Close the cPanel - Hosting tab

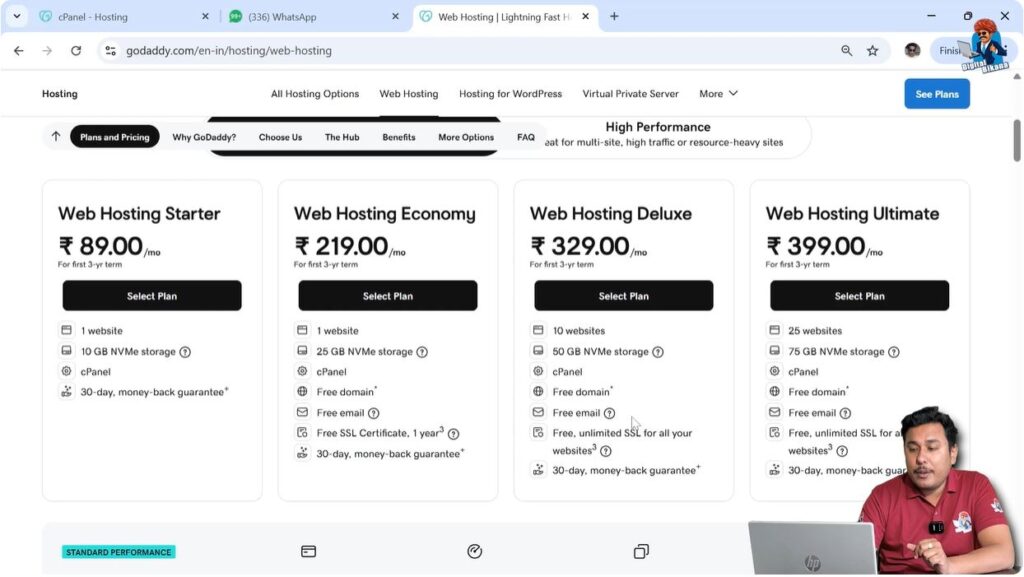click(205, 16)
